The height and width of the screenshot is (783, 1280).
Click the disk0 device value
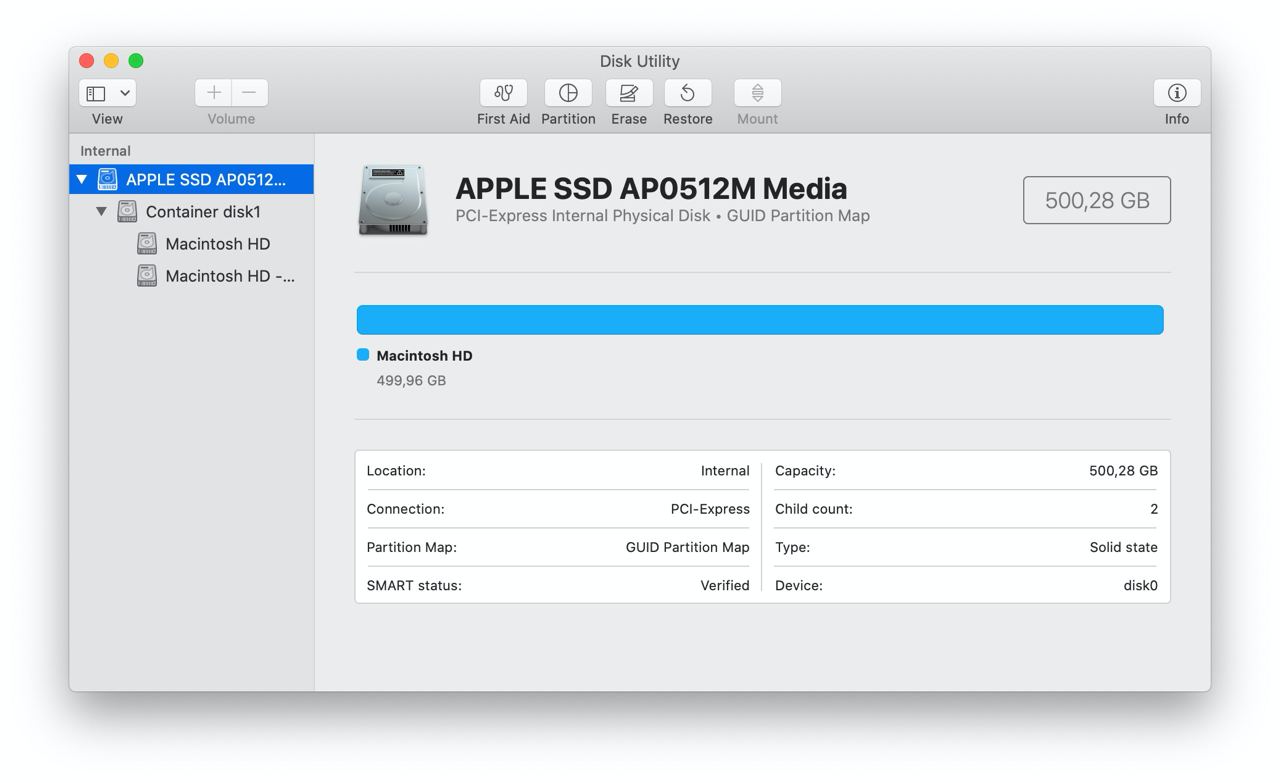coord(1140,586)
